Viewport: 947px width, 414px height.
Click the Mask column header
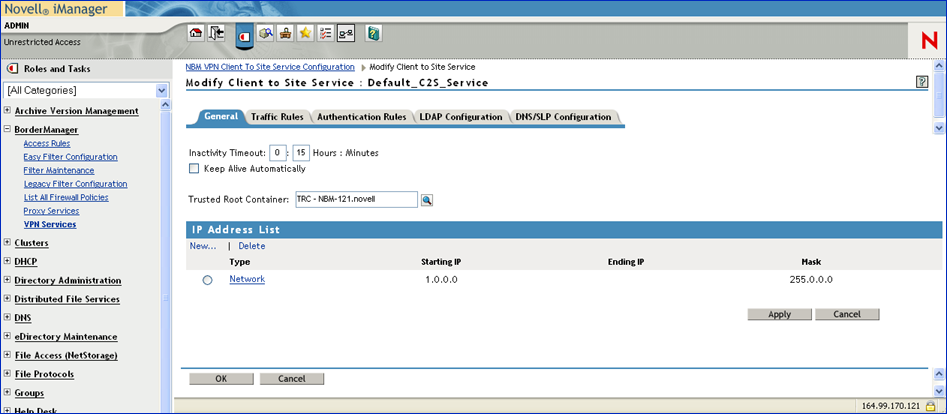click(x=811, y=262)
